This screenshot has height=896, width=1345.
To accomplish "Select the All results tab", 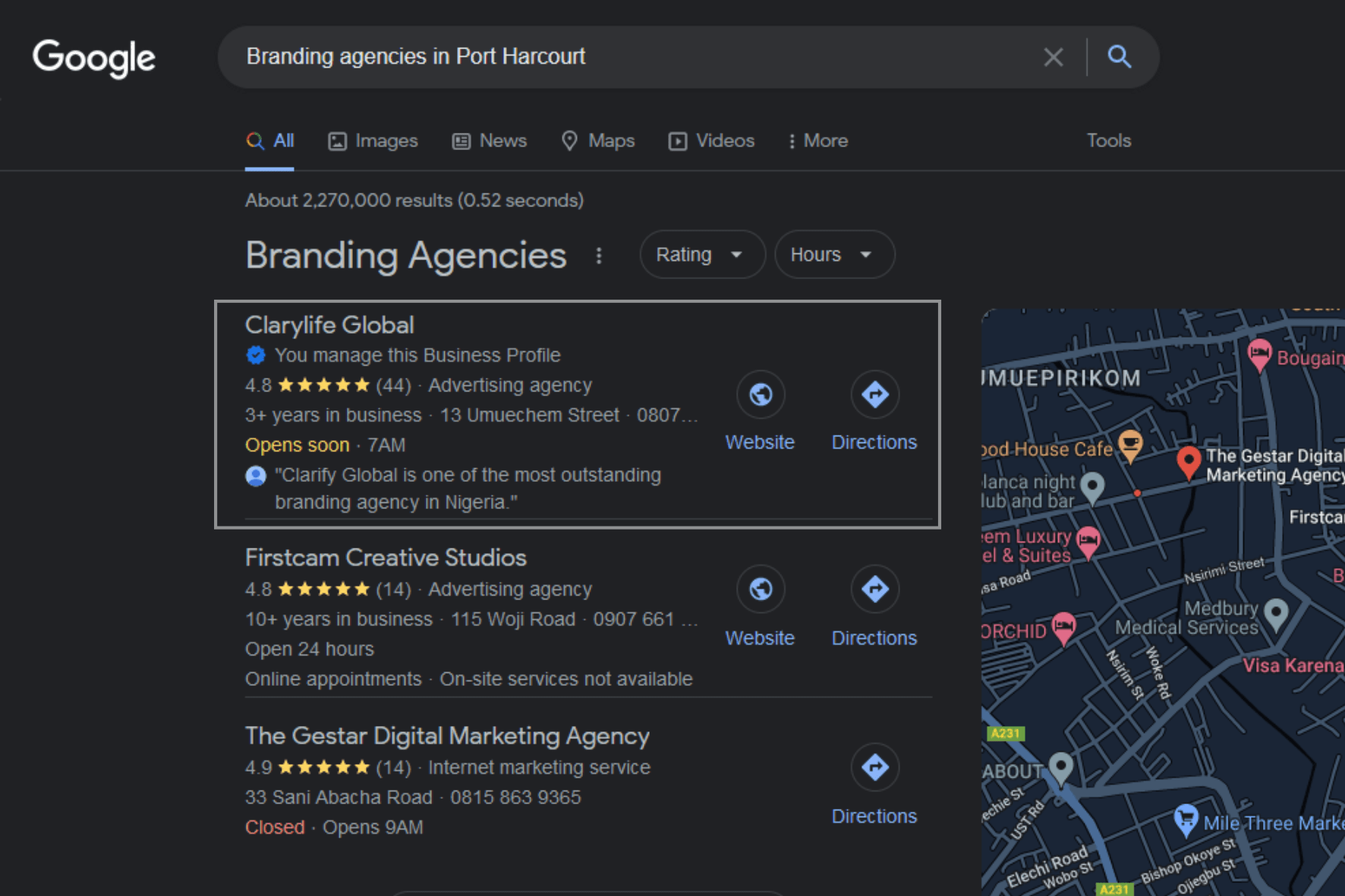I will point(269,141).
